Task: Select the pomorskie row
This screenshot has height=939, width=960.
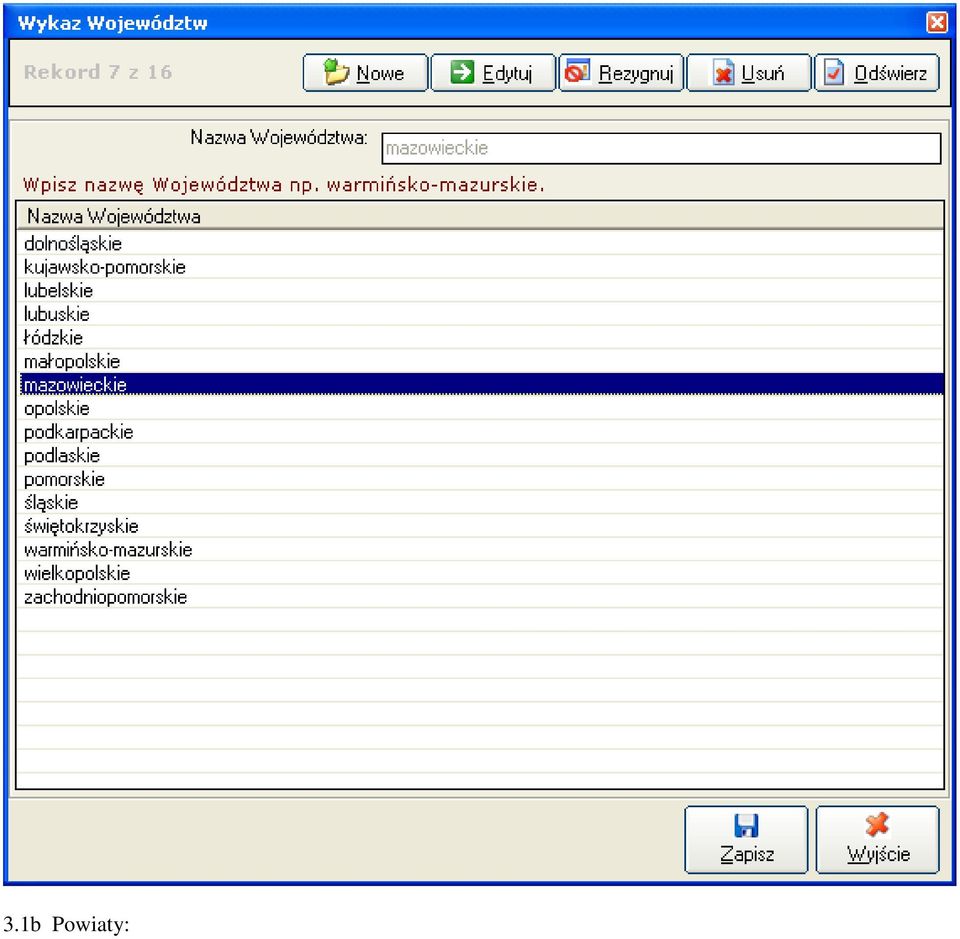Action: point(481,479)
